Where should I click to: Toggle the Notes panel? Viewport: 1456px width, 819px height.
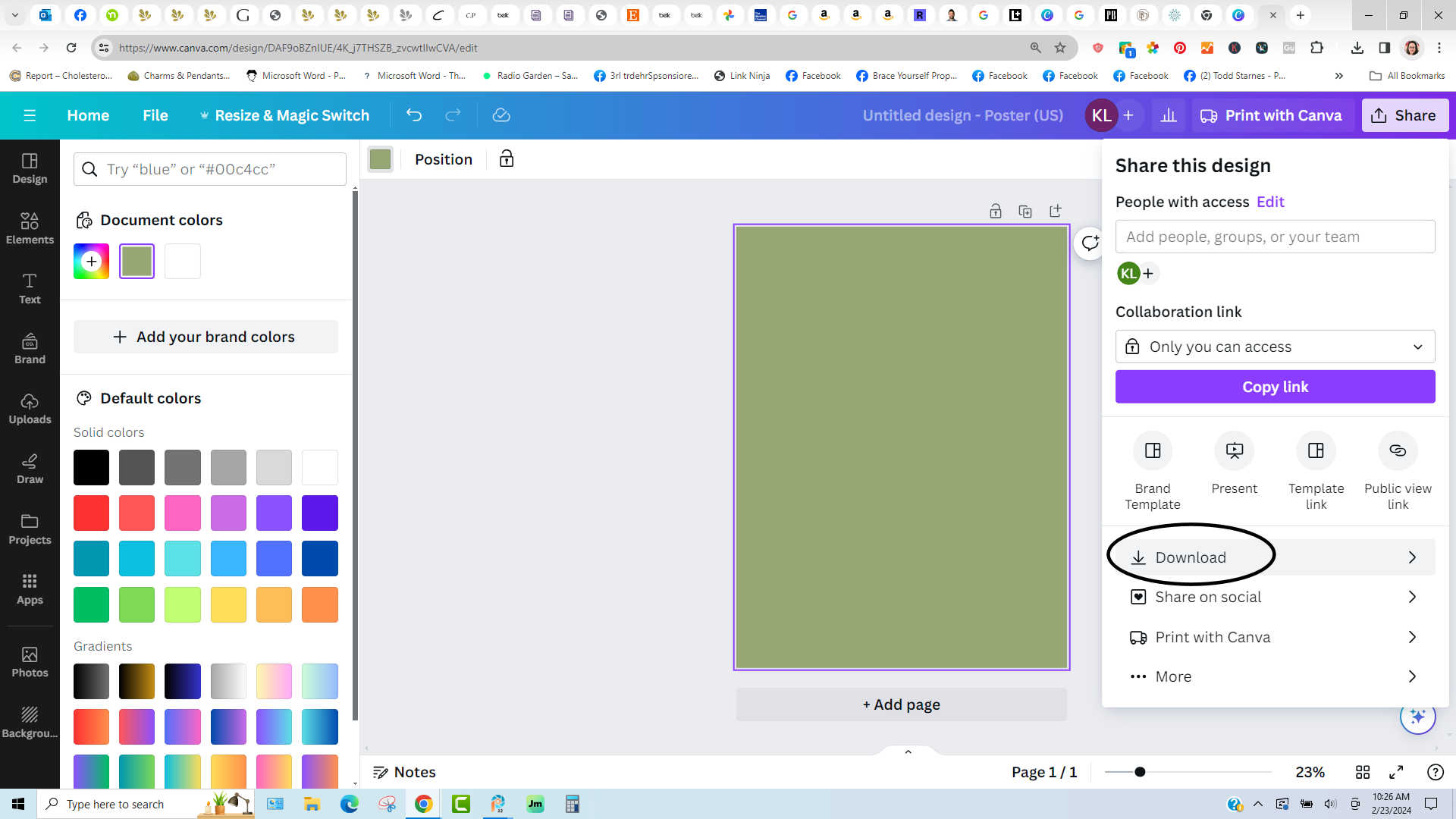(404, 772)
